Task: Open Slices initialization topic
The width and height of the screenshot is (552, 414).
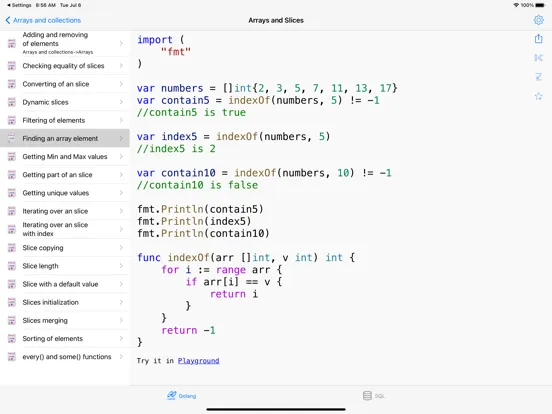Action: coord(65,302)
